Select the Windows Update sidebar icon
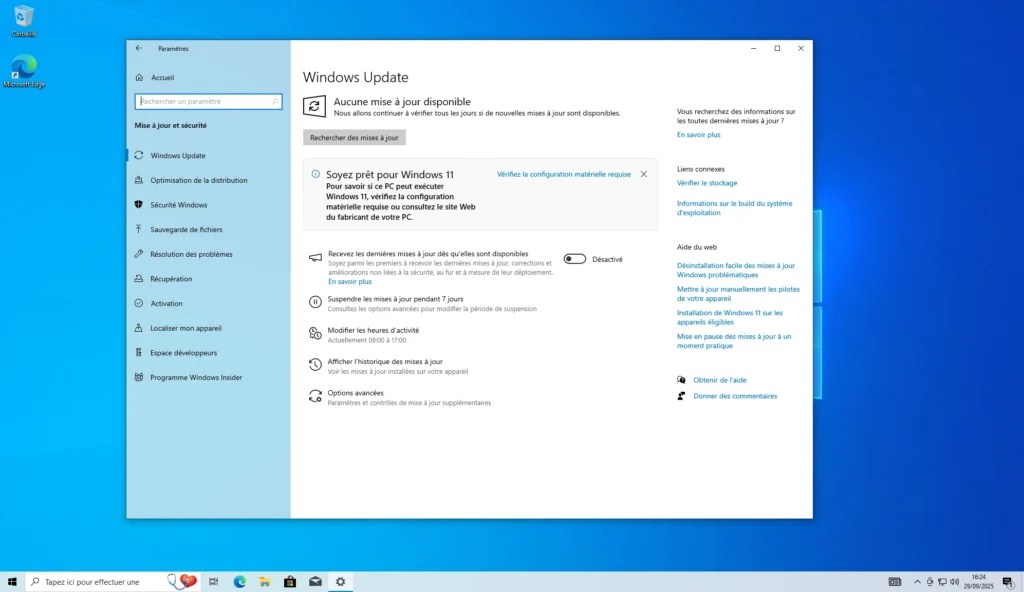The image size is (1024, 592). click(138, 156)
